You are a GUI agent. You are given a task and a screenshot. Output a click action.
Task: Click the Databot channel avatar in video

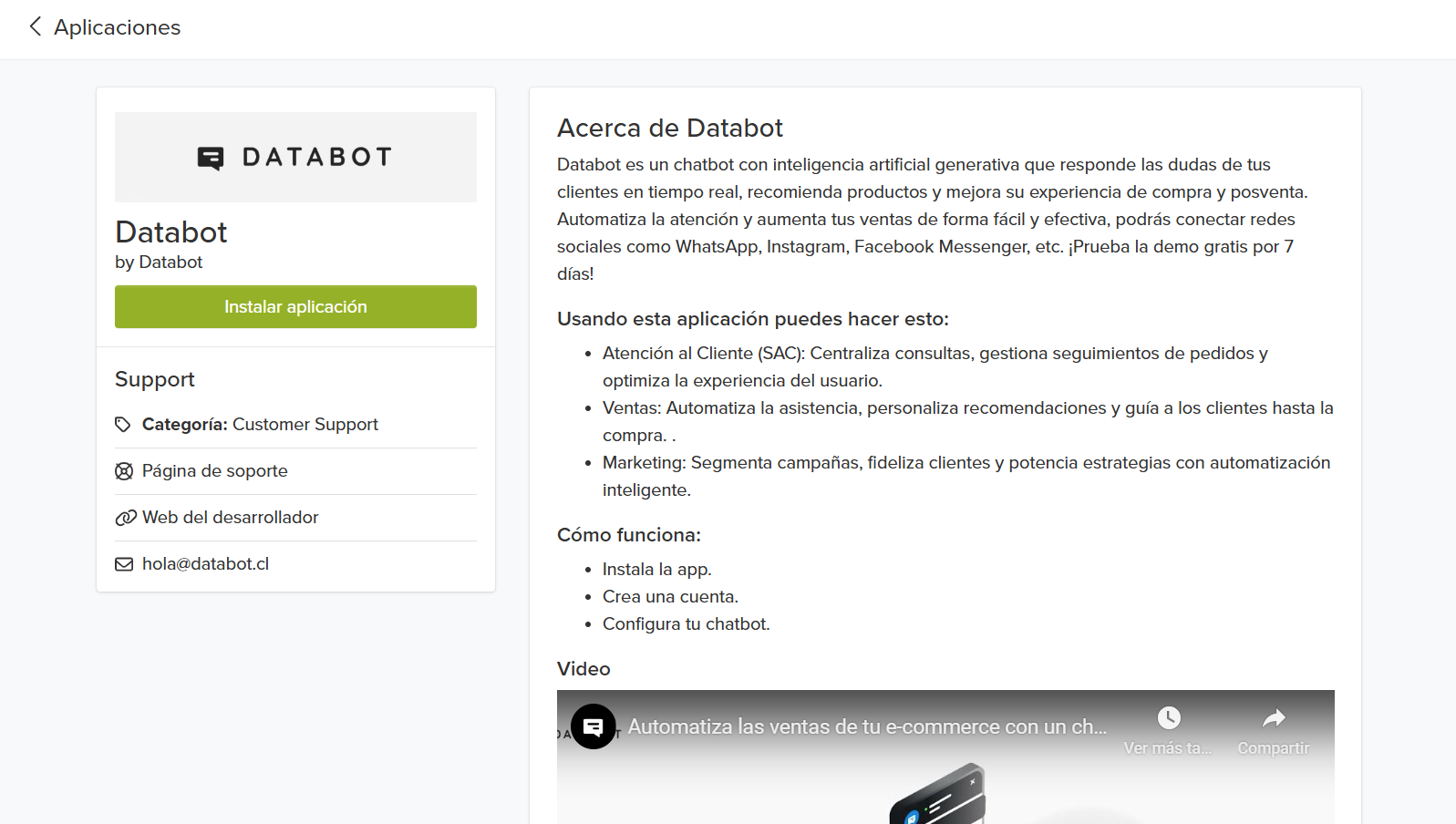coord(594,726)
